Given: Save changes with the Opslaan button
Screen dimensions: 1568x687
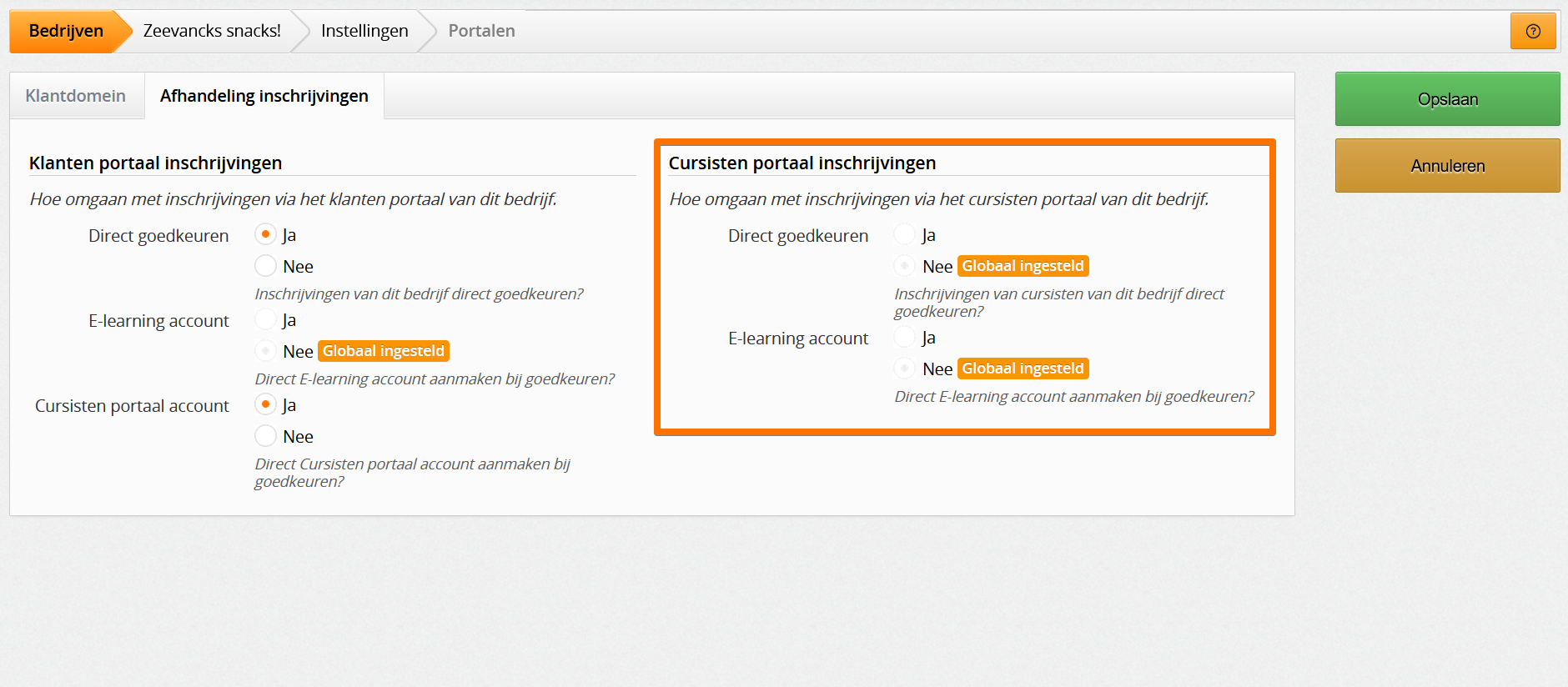Looking at the screenshot, I should coord(1447,99).
